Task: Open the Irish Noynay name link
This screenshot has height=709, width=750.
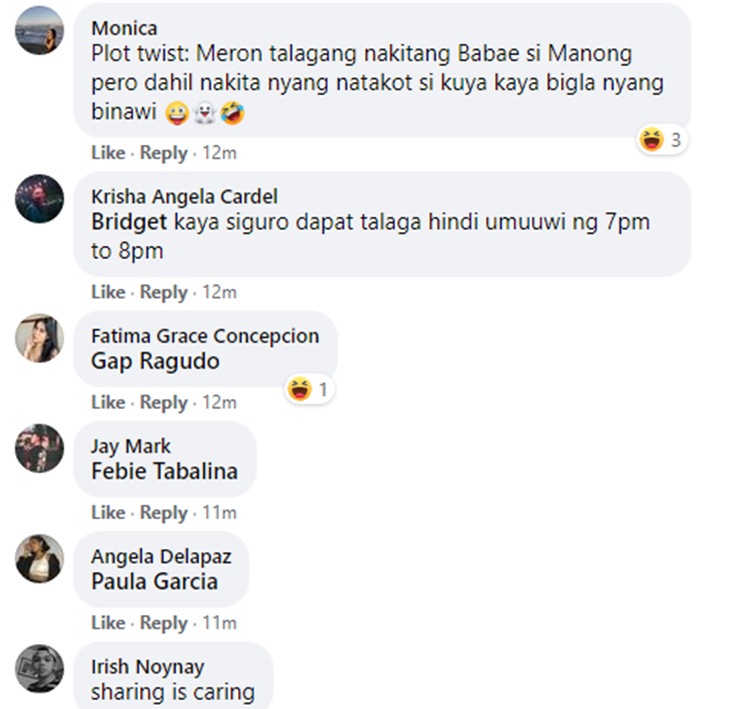Action: (x=148, y=667)
